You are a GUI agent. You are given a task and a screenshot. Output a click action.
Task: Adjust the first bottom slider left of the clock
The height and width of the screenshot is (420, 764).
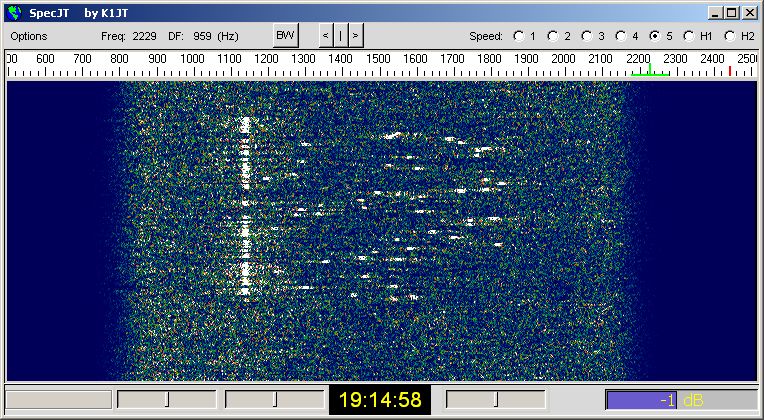pyautogui.click(x=167, y=400)
